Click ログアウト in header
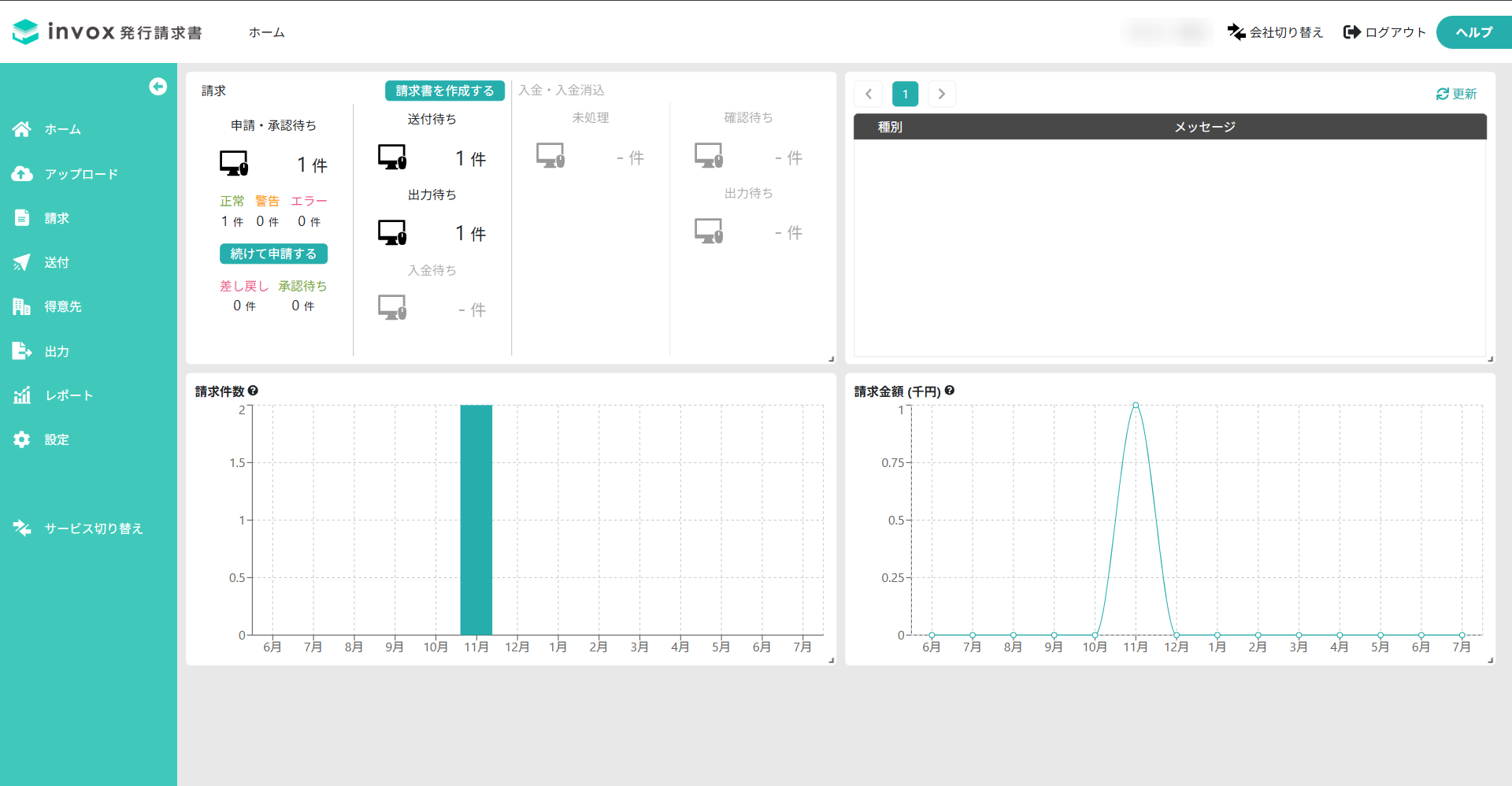This screenshot has width=1512, height=786. (x=1385, y=32)
